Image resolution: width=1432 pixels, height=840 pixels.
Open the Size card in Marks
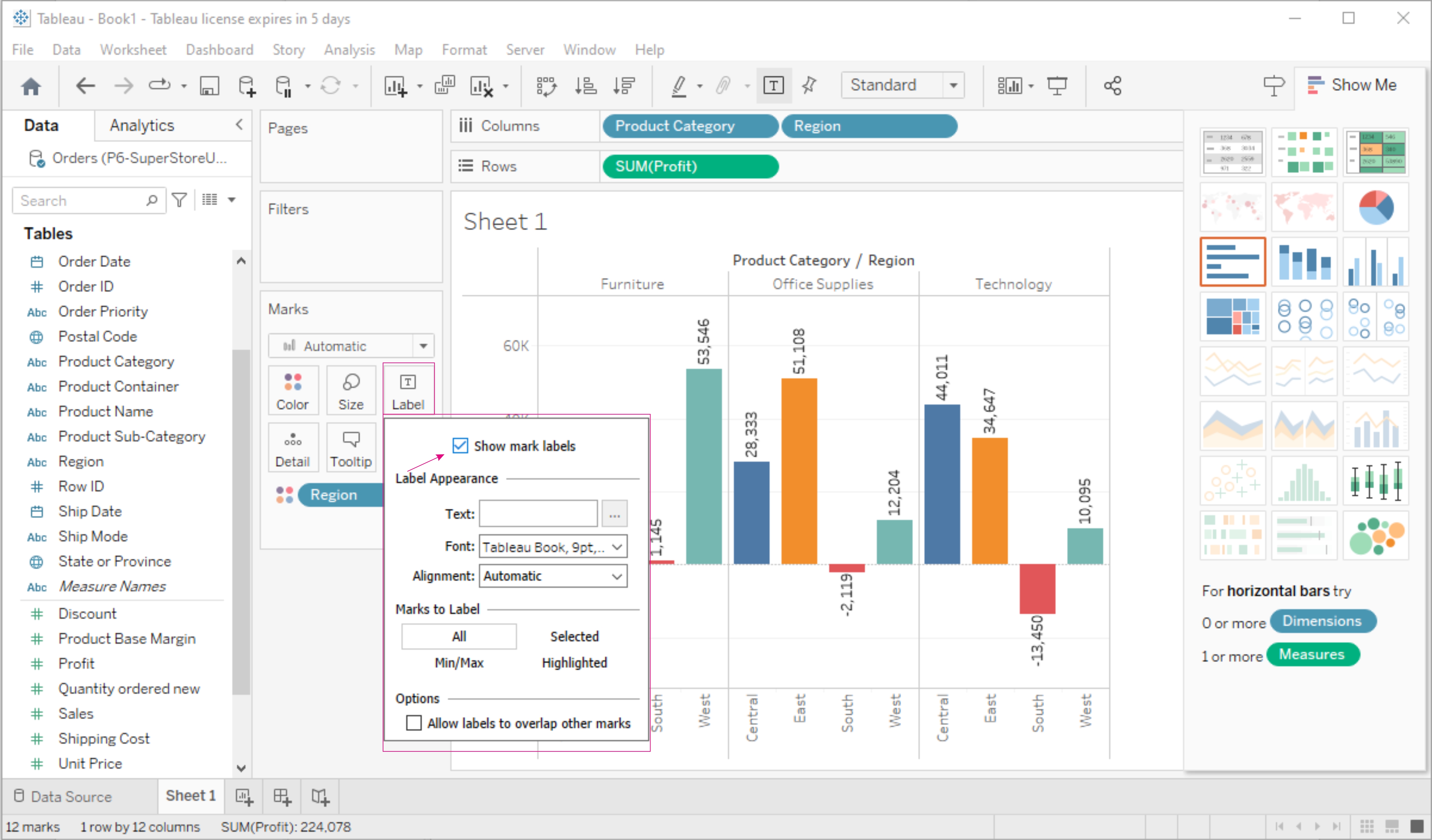click(351, 391)
